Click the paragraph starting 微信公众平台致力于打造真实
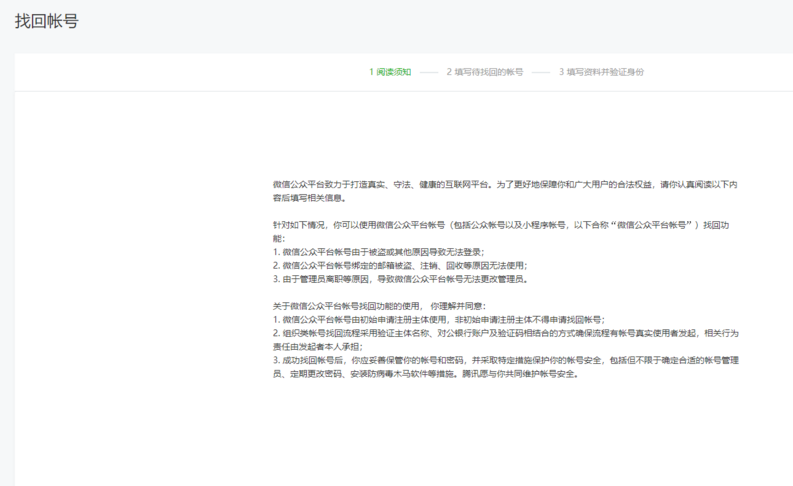The image size is (793, 486). click(x=505, y=191)
